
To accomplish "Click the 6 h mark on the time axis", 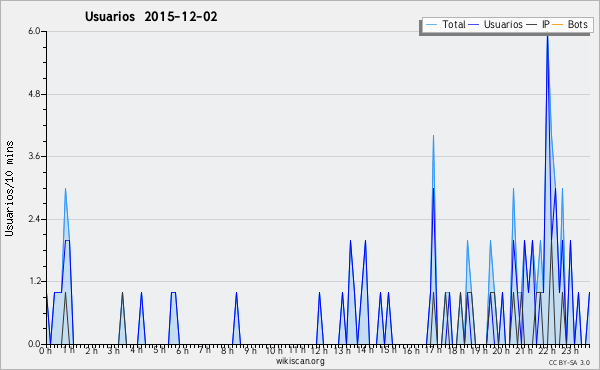I will pos(182,350).
